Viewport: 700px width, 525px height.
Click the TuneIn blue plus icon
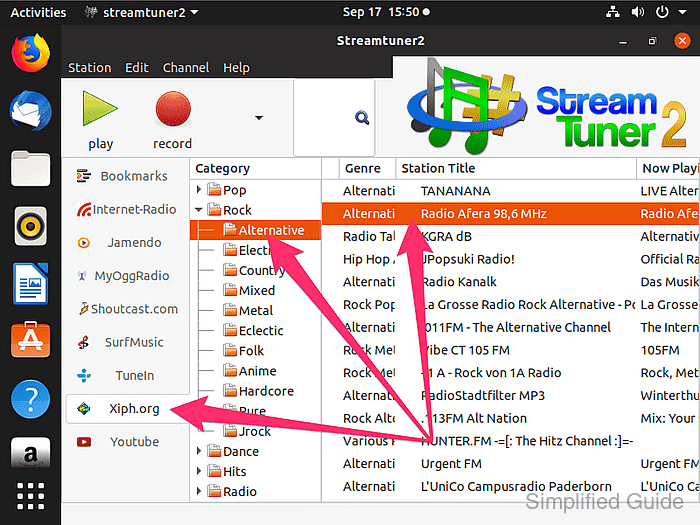coord(83,375)
